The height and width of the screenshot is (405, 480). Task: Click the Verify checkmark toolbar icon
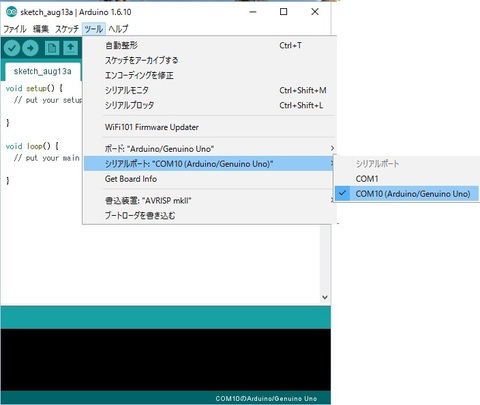(x=12, y=48)
